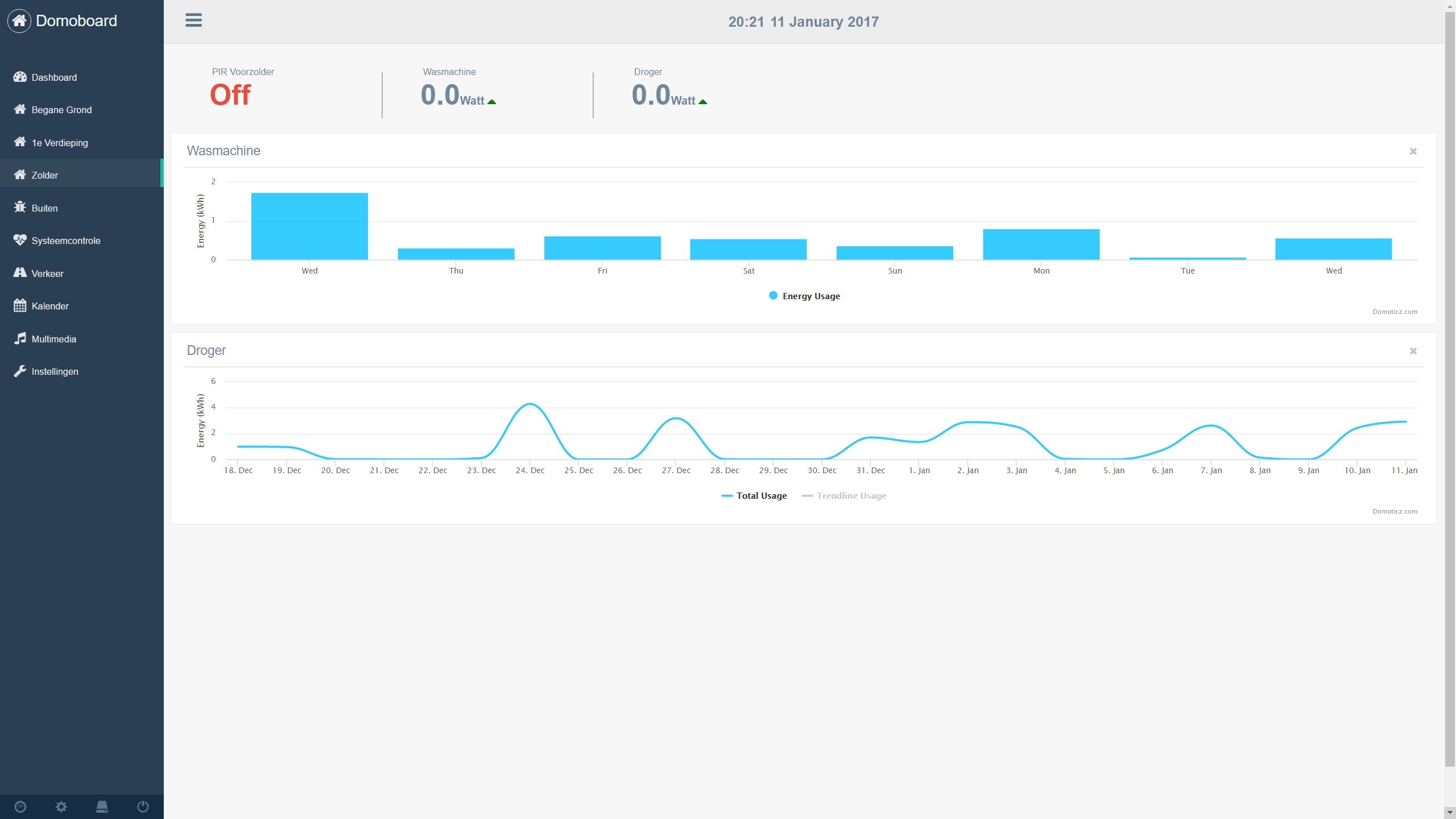The height and width of the screenshot is (819, 1456).
Task: Open the Multimedia menu item
Action: (x=81, y=339)
